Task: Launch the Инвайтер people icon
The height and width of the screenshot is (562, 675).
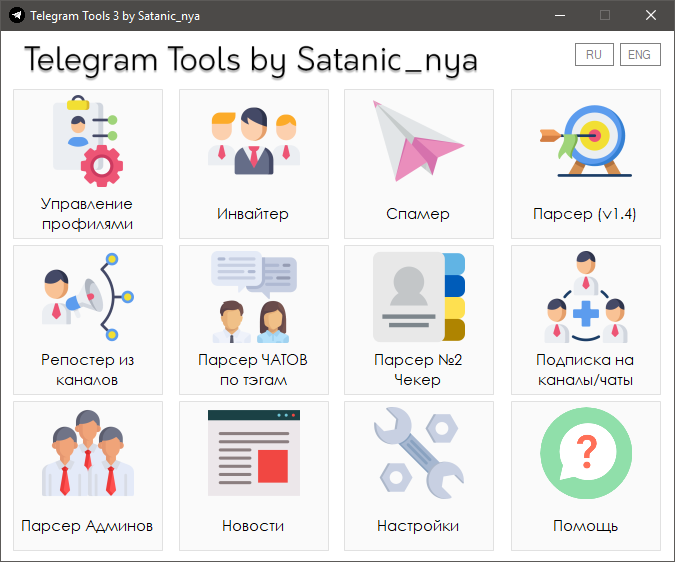Action: click(254, 141)
